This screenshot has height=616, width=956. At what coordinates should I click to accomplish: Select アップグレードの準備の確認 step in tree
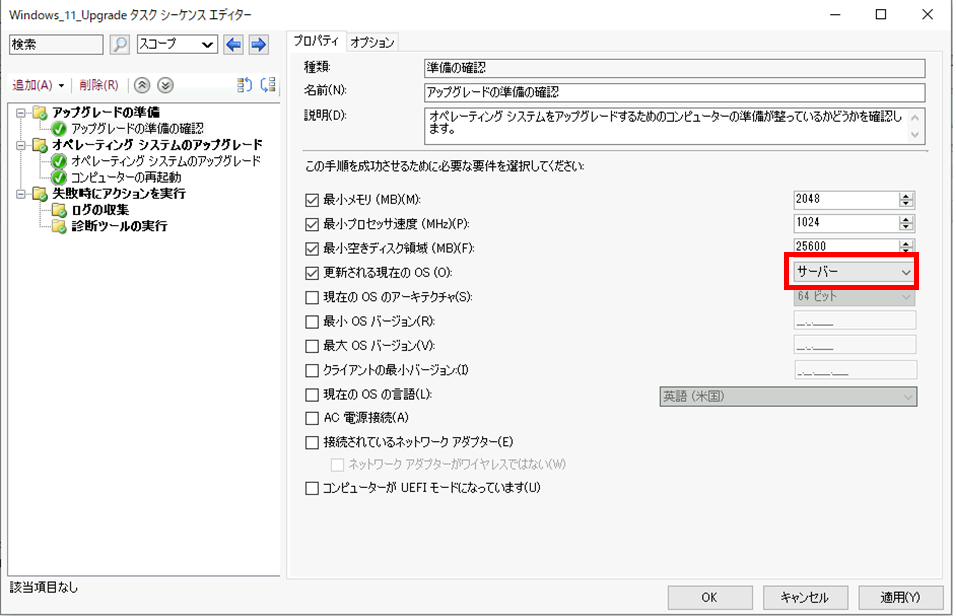click(x=137, y=129)
